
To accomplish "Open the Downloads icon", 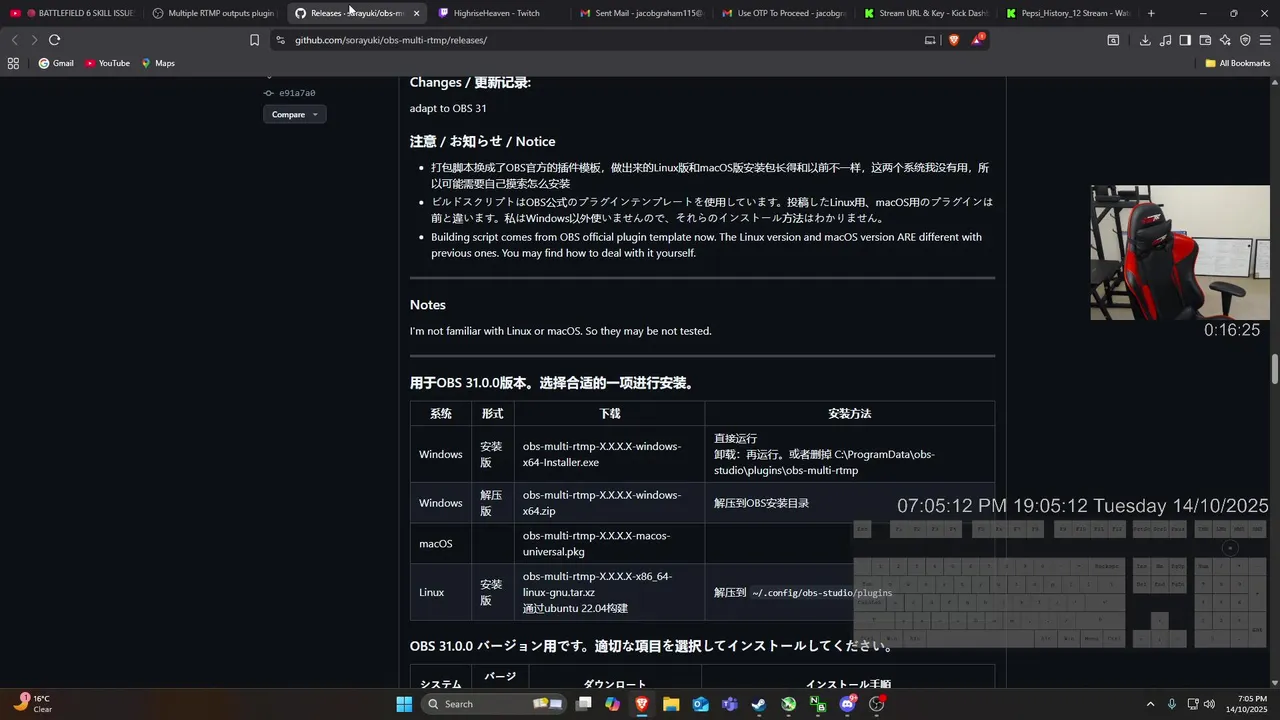I will pos(1145,40).
